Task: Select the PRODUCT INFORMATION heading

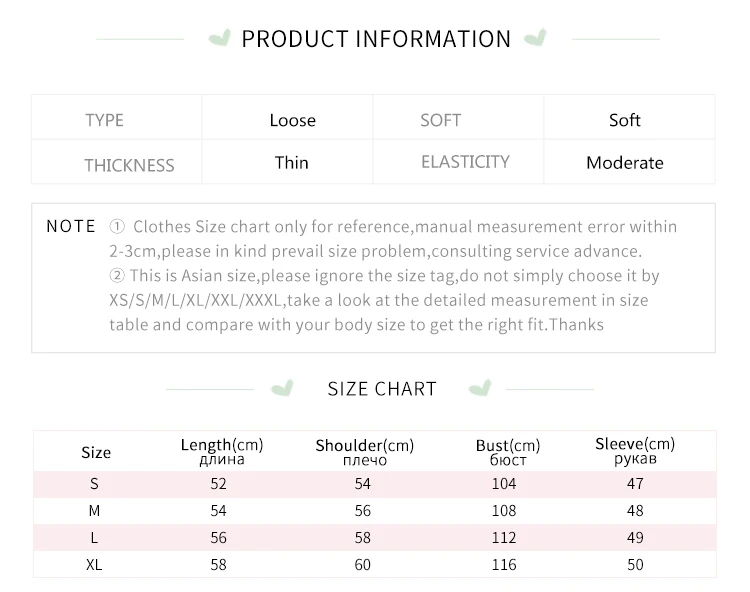Action: click(376, 39)
